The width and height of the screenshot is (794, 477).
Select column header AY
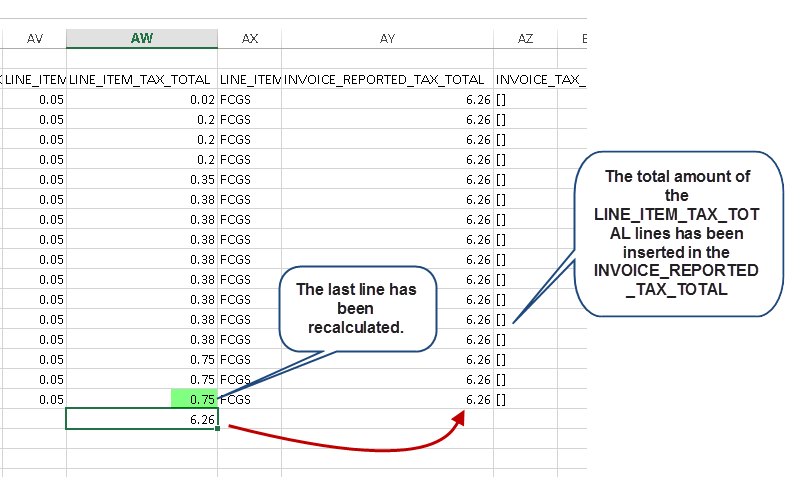[x=387, y=38]
